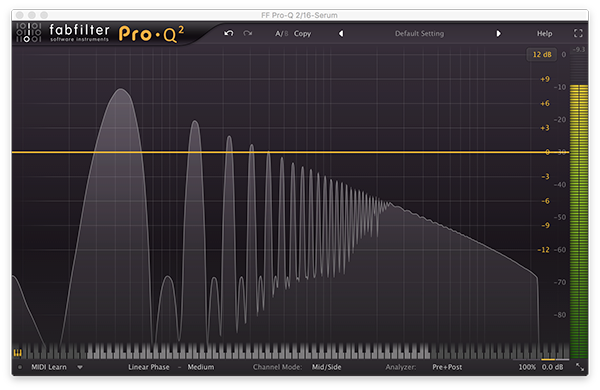This screenshot has height=390, width=600.
Task: Click the window resize corner icon
Action: pyautogui.click(x=580, y=367)
